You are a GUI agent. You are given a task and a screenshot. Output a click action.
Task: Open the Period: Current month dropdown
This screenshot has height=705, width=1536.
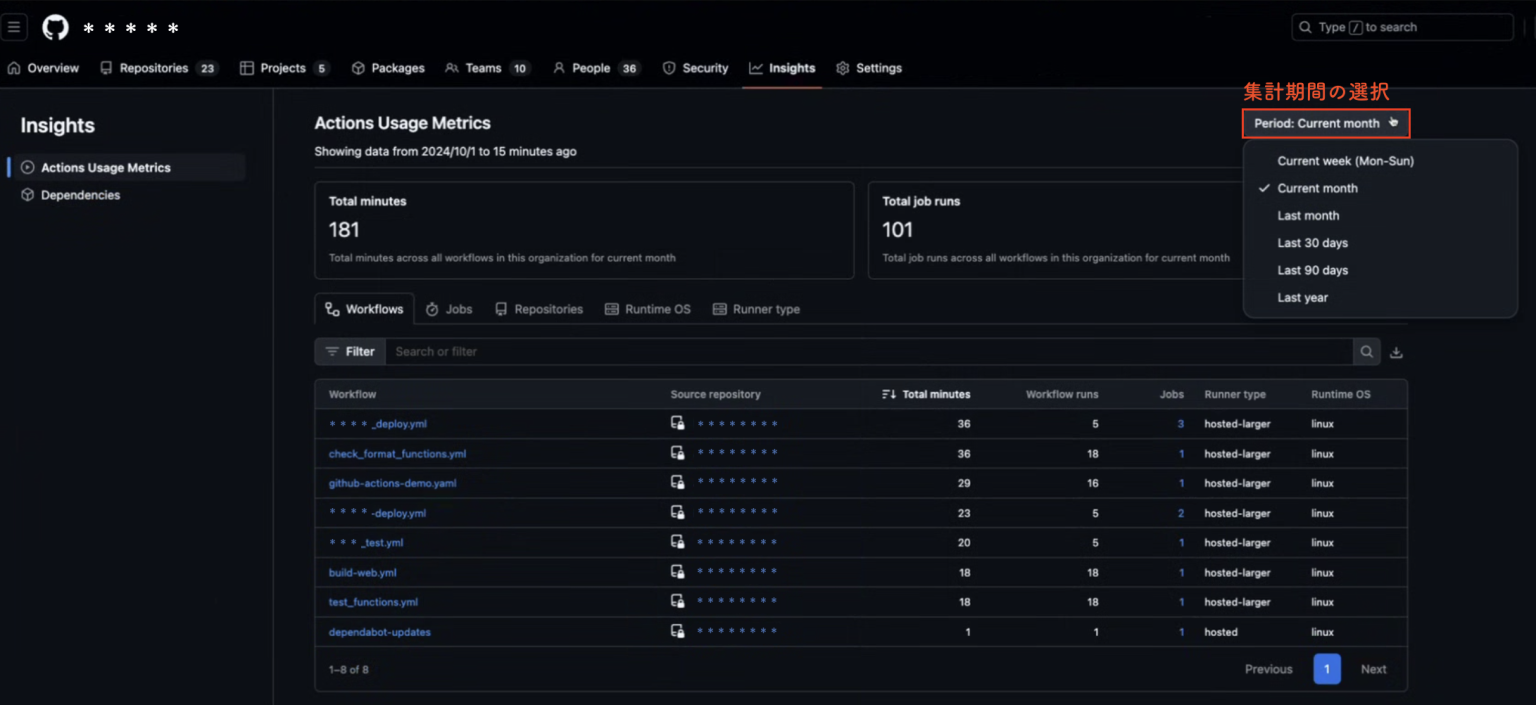point(1325,123)
